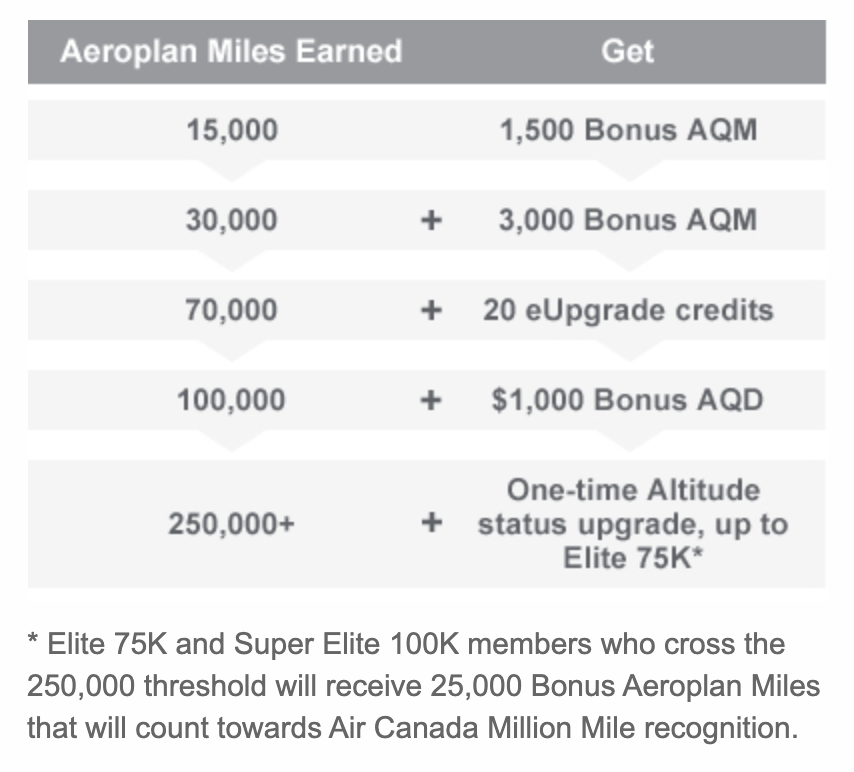854x772 pixels.
Task: Click the 15,000 miles cell
Action: (231, 130)
